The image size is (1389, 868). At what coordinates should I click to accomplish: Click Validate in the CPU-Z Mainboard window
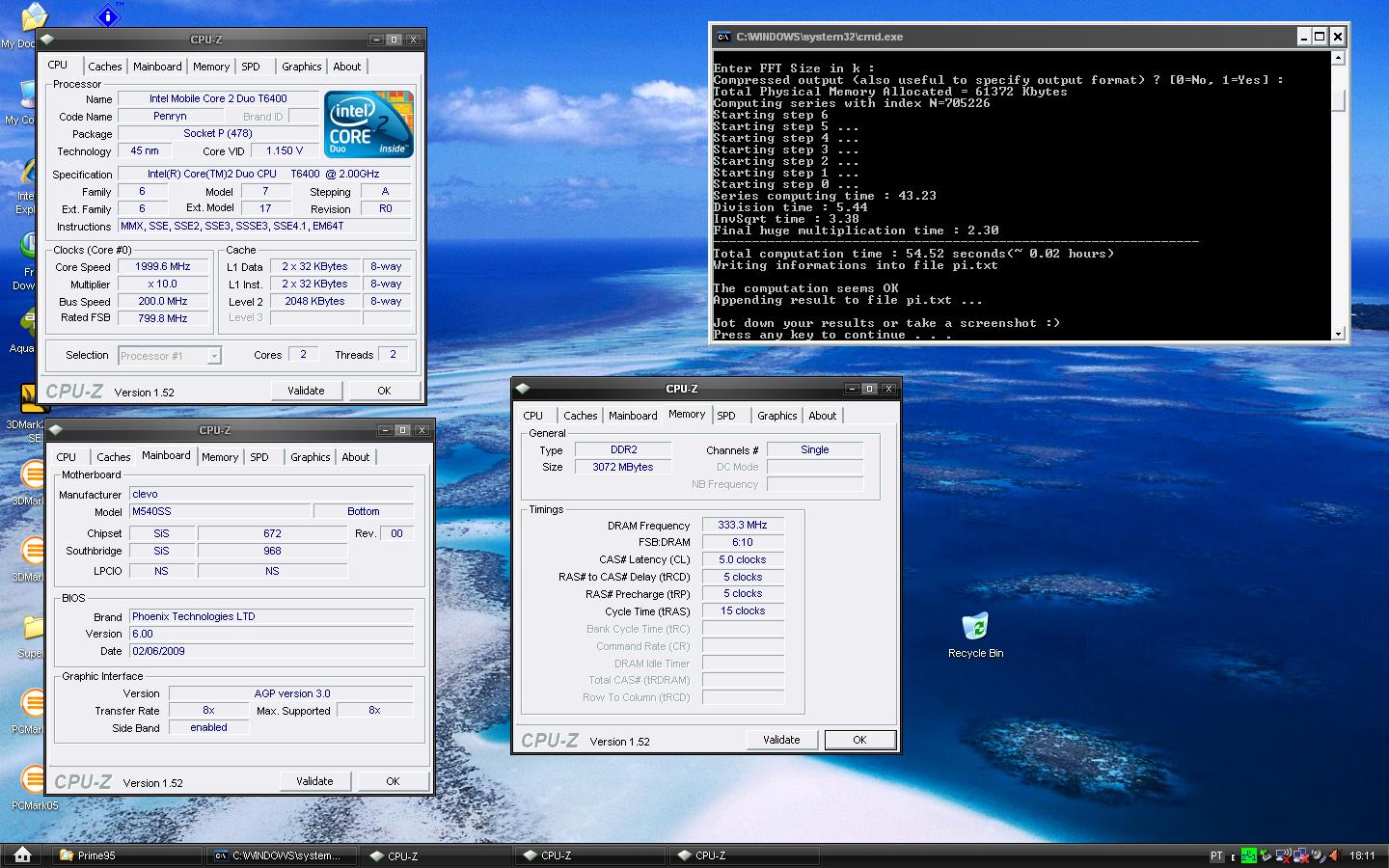(314, 781)
